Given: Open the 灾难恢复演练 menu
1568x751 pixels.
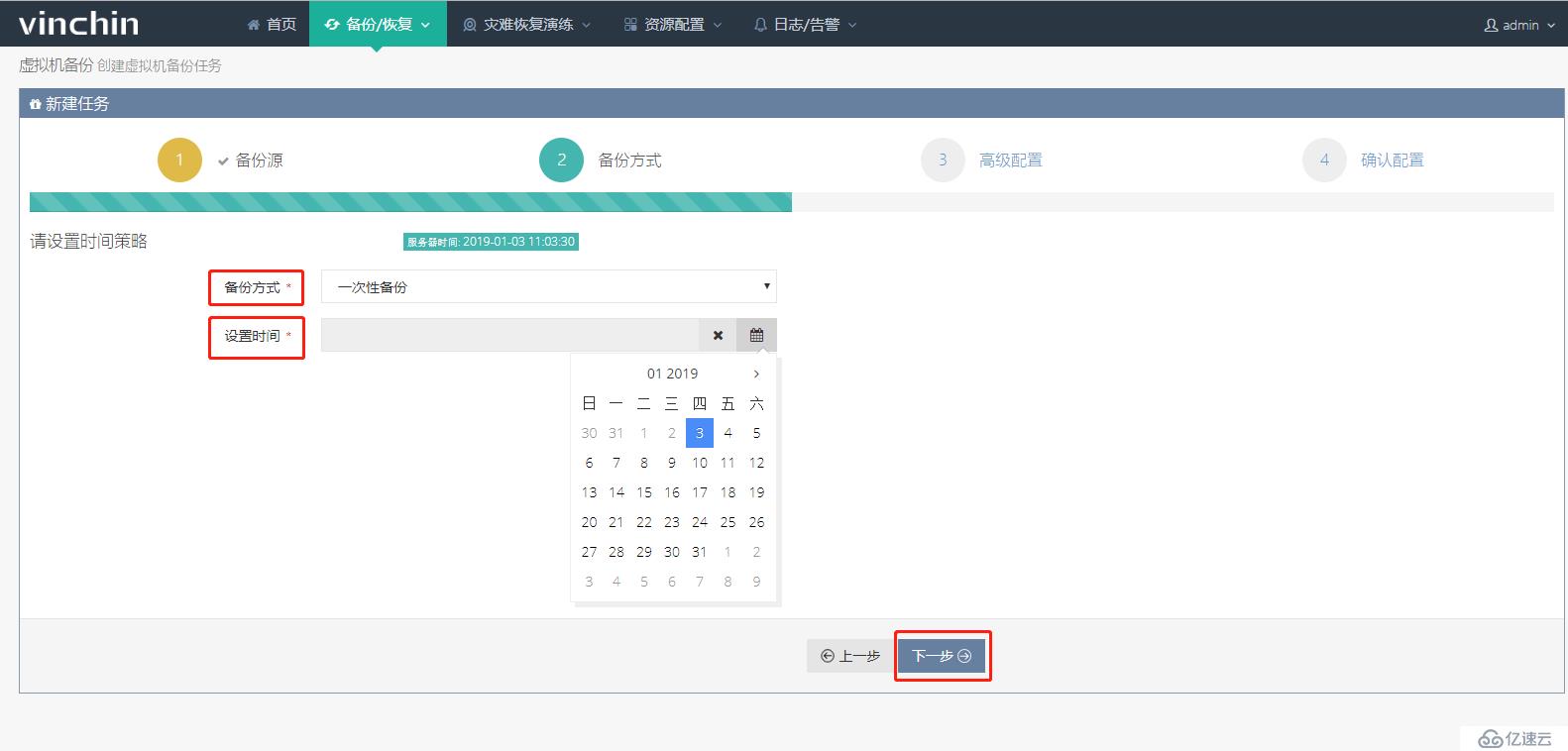Looking at the screenshot, I should pyautogui.click(x=527, y=24).
